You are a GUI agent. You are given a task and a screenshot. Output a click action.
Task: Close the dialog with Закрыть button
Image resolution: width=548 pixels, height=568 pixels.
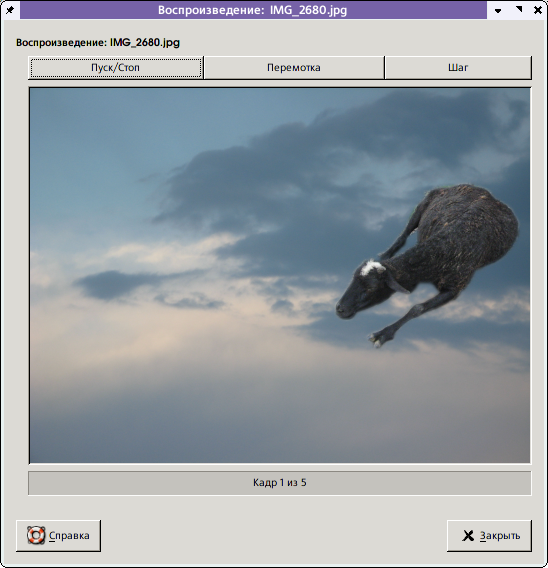tap(489, 536)
